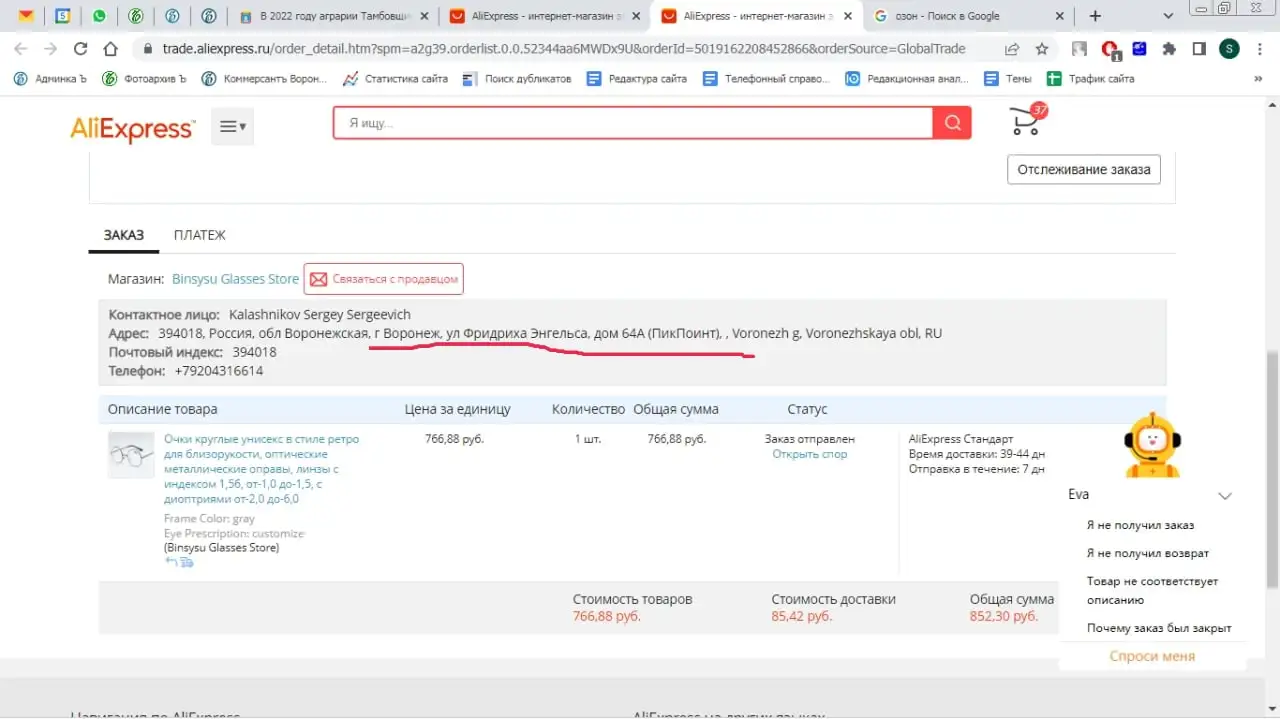
Task: Click the share page icon in address bar
Action: pyautogui.click(x=1012, y=49)
